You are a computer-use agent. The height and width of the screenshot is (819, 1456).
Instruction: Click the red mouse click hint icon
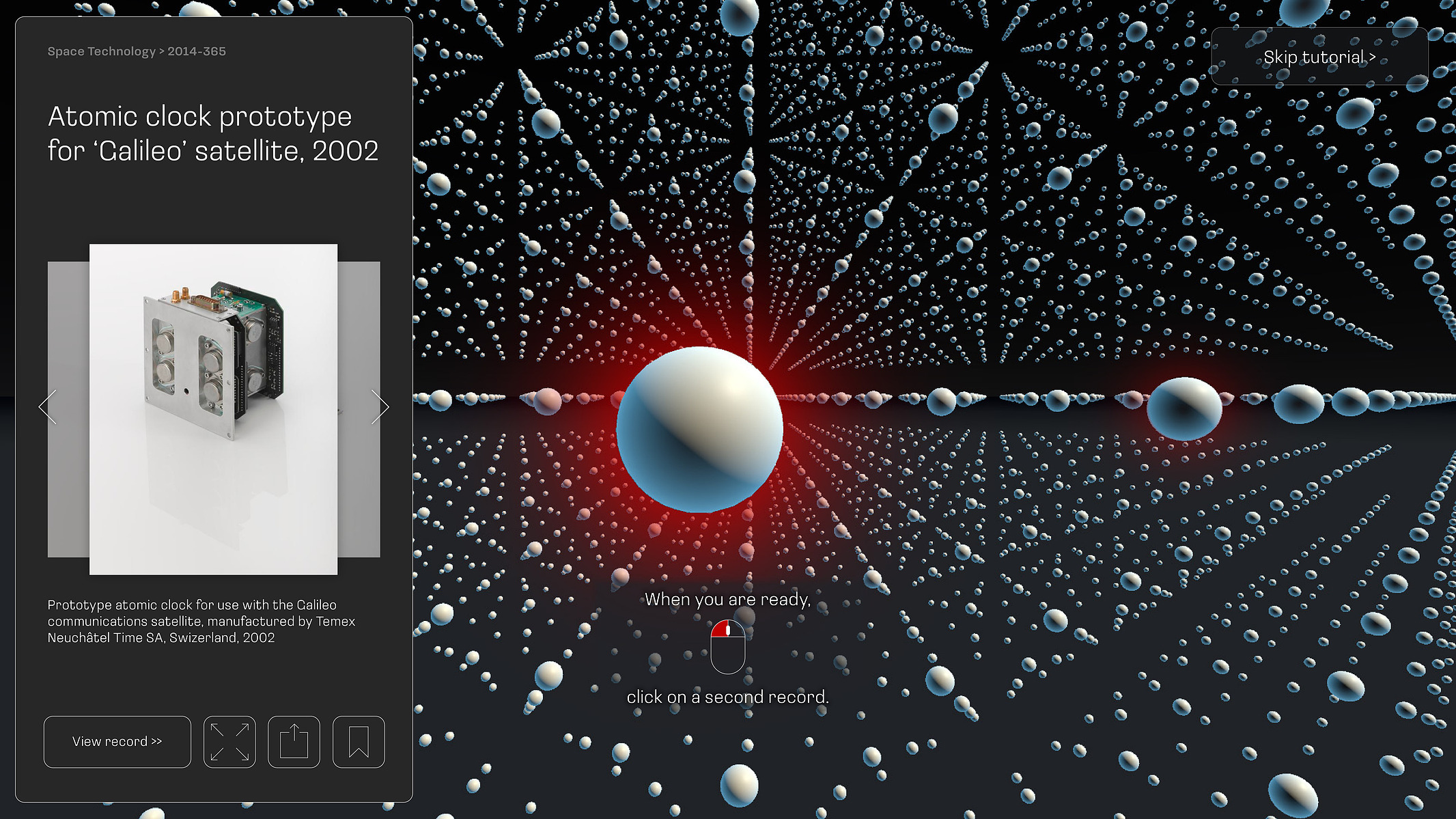coord(728,647)
